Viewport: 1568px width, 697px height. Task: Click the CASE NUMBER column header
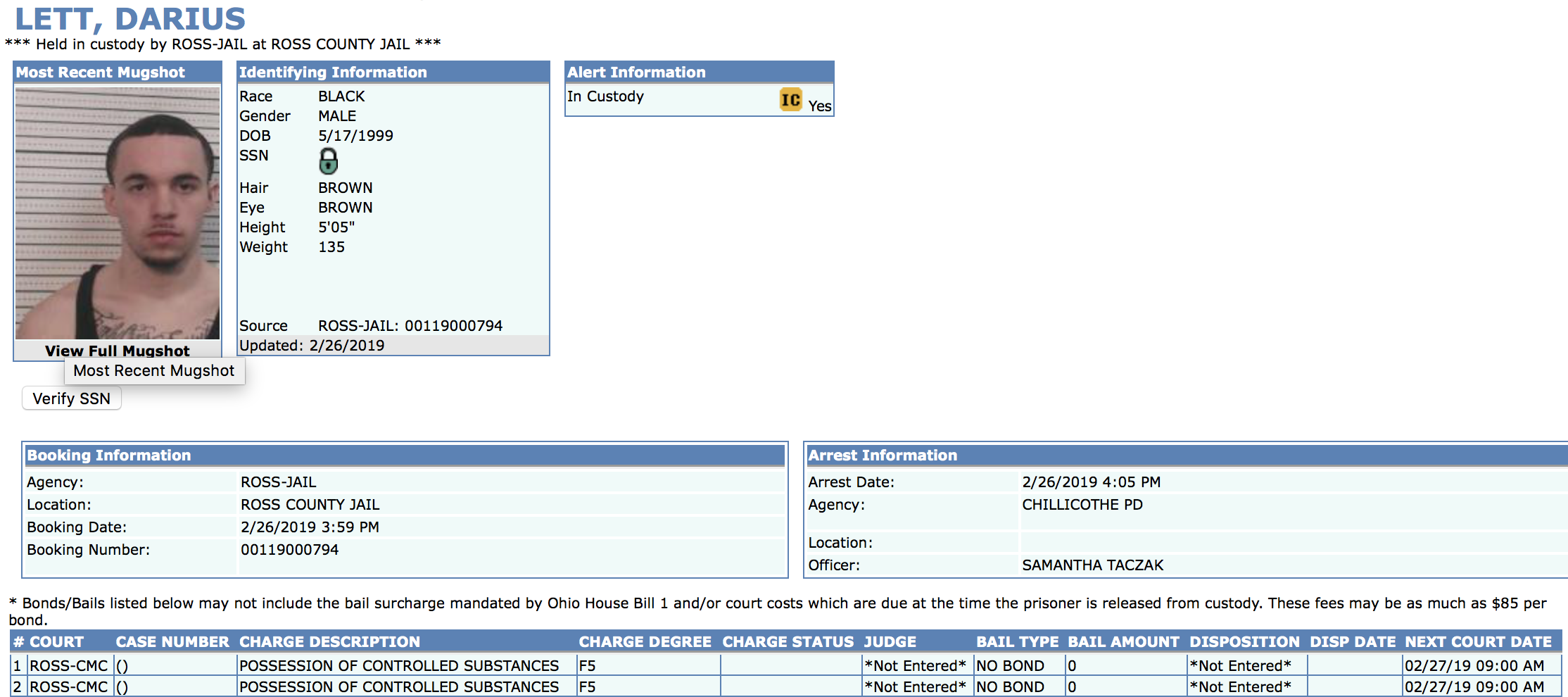tap(172, 641)
